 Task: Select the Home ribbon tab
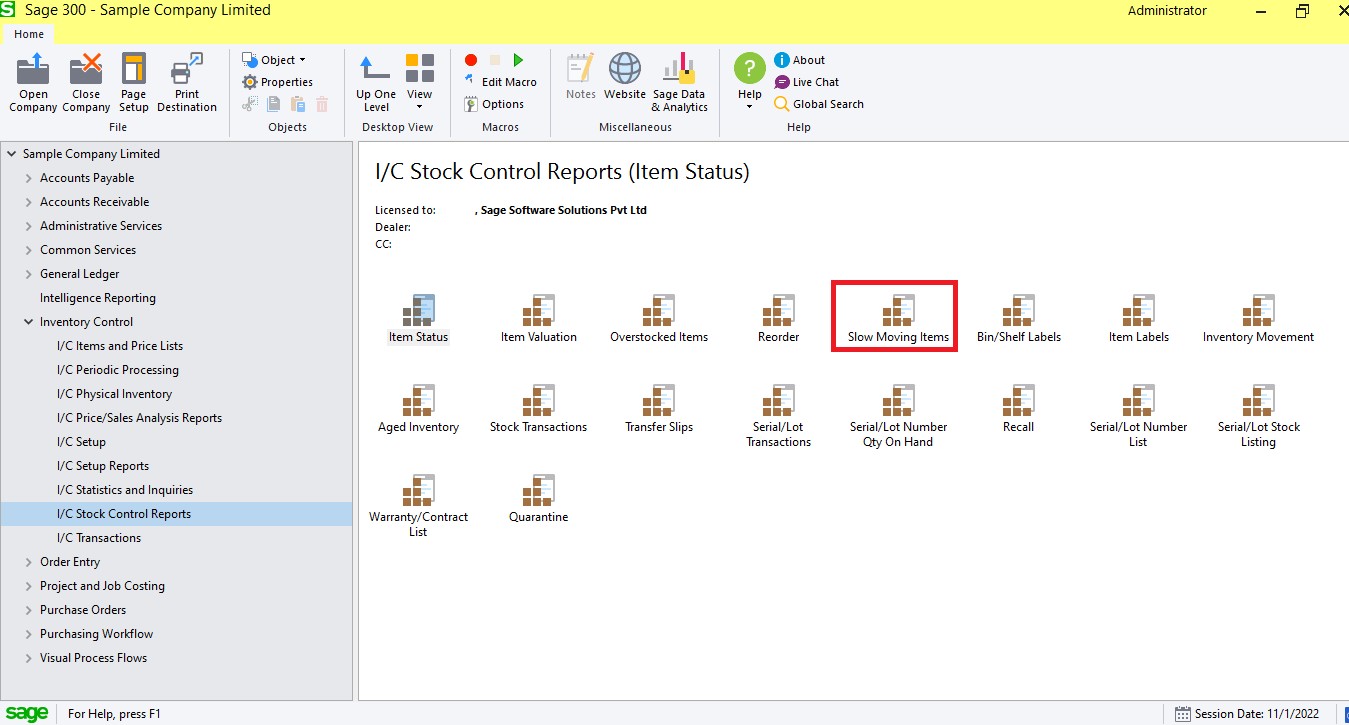coord(29,34)
